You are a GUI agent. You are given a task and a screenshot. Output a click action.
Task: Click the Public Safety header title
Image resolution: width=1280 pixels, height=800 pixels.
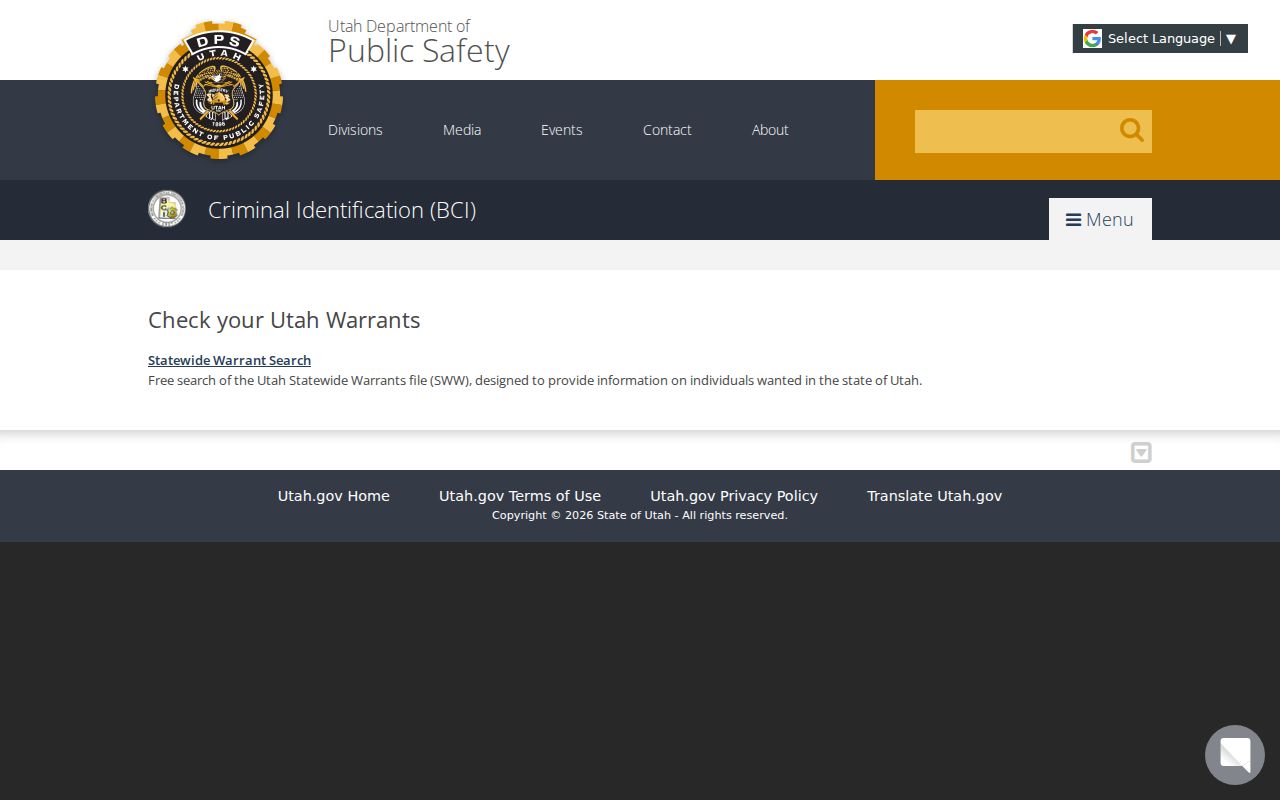click(419, 50)
